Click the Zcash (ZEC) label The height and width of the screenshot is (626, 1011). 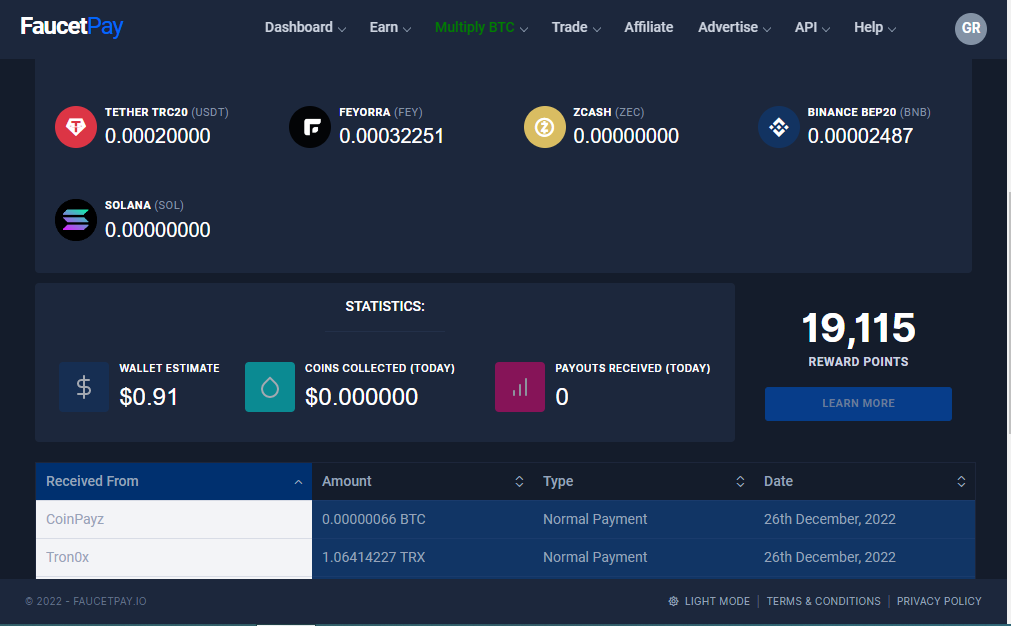(x=608, y=112)
